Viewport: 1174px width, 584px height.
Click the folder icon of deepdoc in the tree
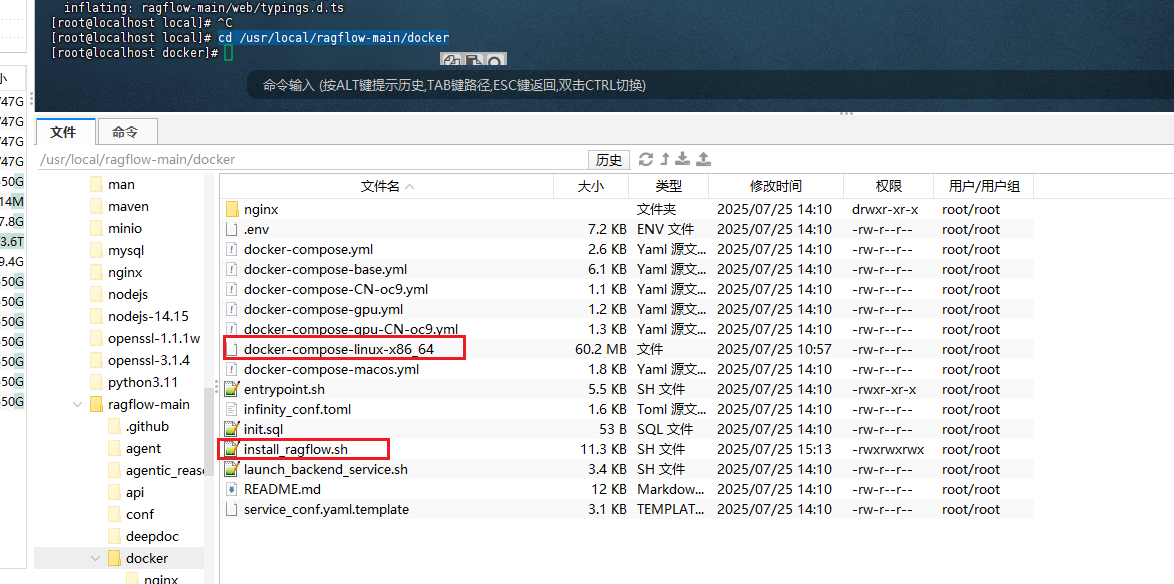tap(114, 536)
